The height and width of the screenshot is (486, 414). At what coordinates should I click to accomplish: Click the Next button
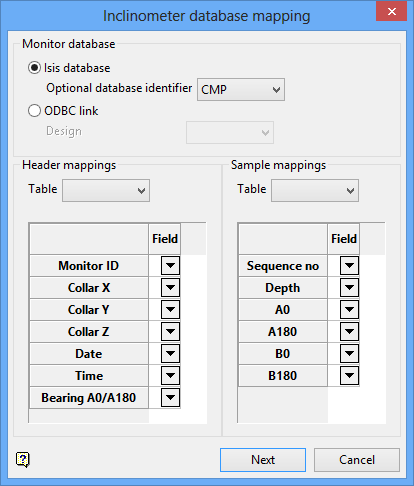click(263, 460)
